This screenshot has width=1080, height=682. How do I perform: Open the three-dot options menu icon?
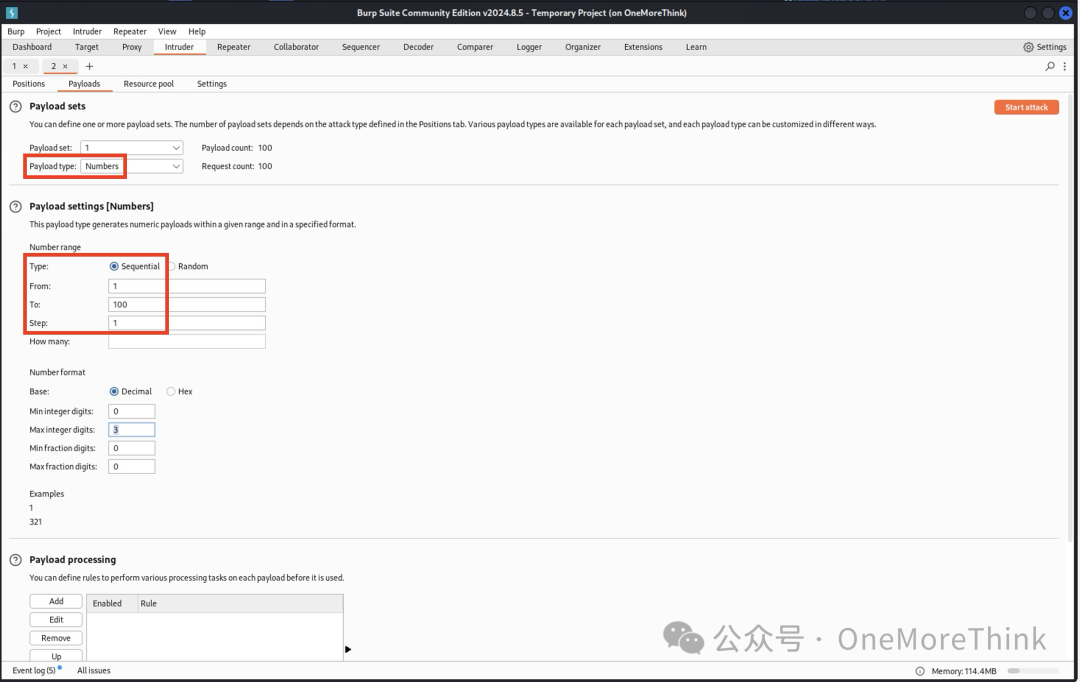tap(1065, 66)
